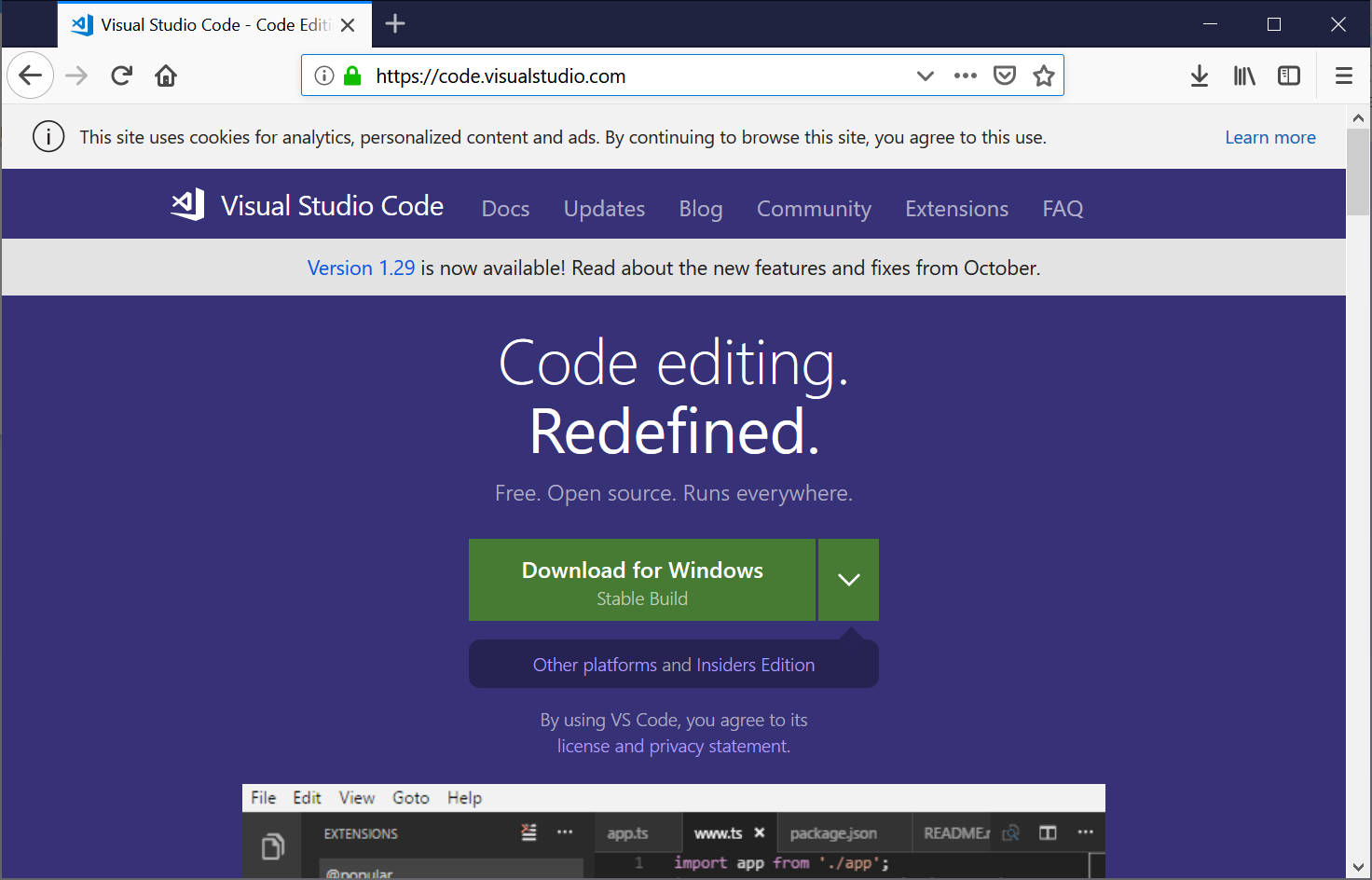Click the cookie notice info icon
Viewport: 1372px width, 880px height.
click(x=48, y=137)
